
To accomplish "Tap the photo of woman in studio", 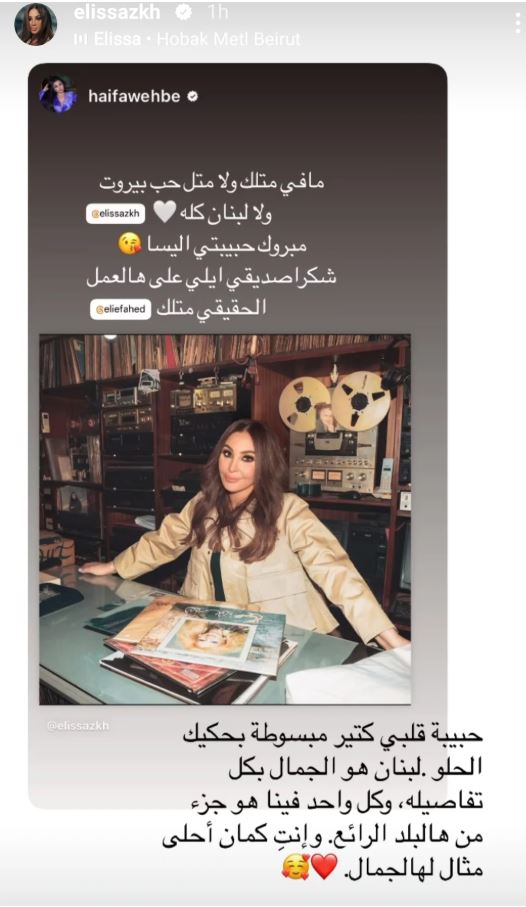I will click(x=225, y=519).
